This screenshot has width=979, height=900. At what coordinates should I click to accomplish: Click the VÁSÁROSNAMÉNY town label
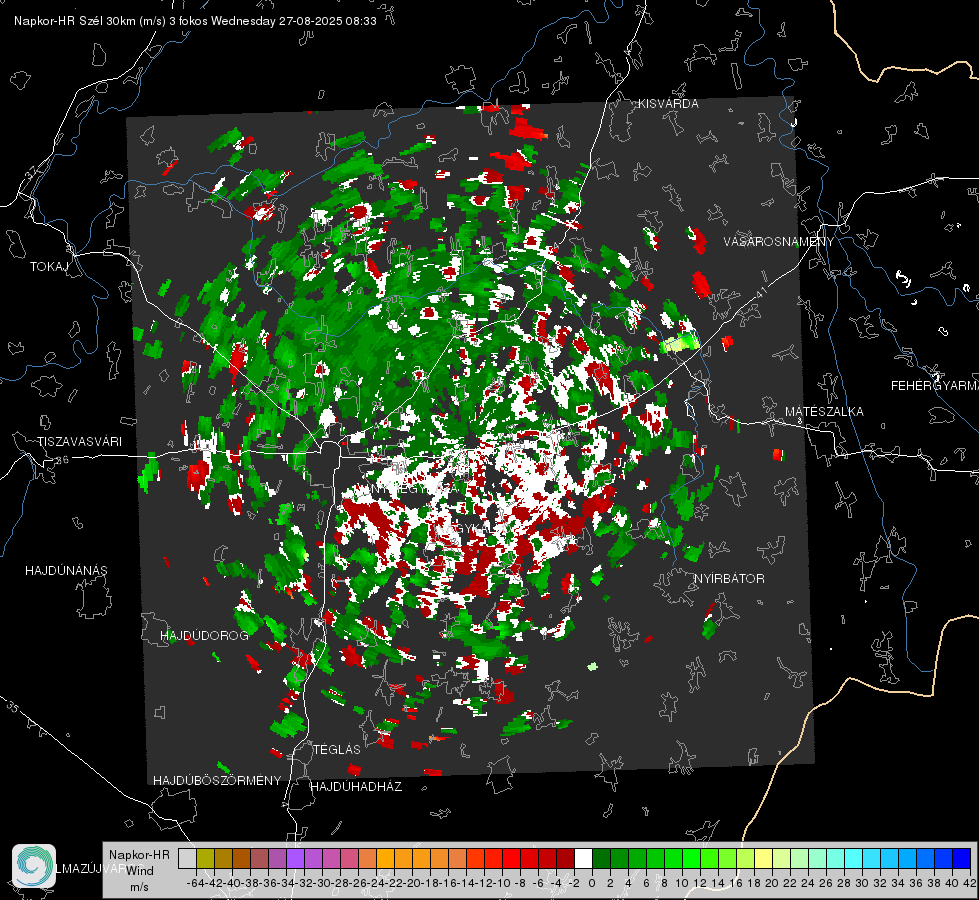pyautogui.click(x=779, y=242)
